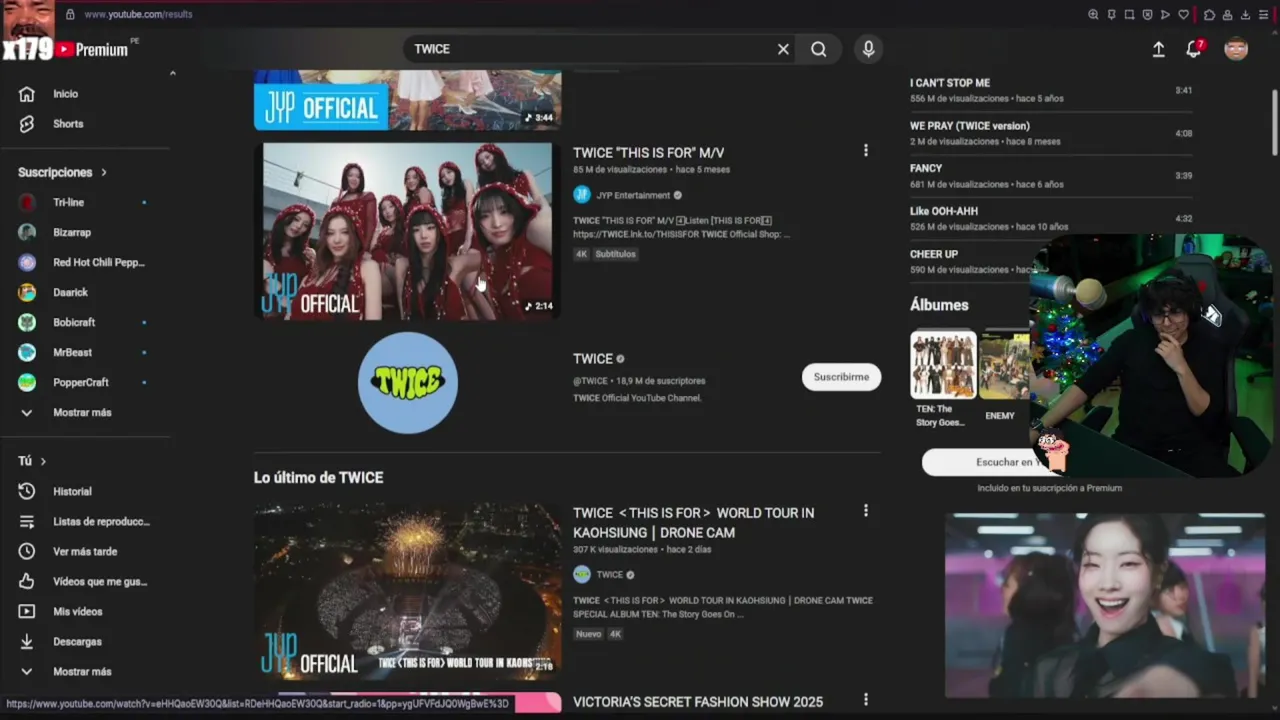The image size is (1280, 720).
Task: Open browser easy setup sliders icon
Action: [1264, 15]
